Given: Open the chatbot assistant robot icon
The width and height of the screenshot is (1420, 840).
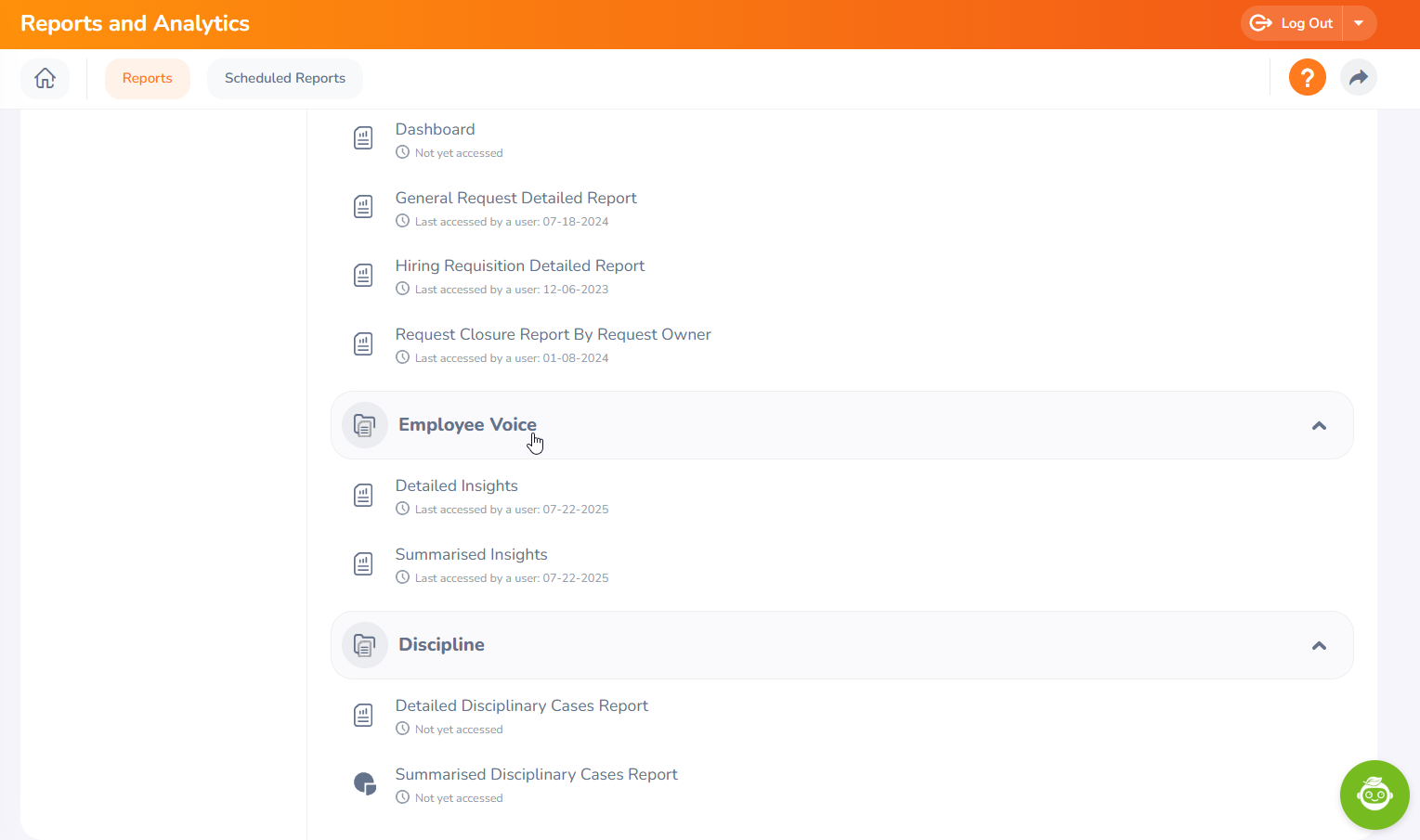Looking at the screenshot, I should pos(1374,795).
